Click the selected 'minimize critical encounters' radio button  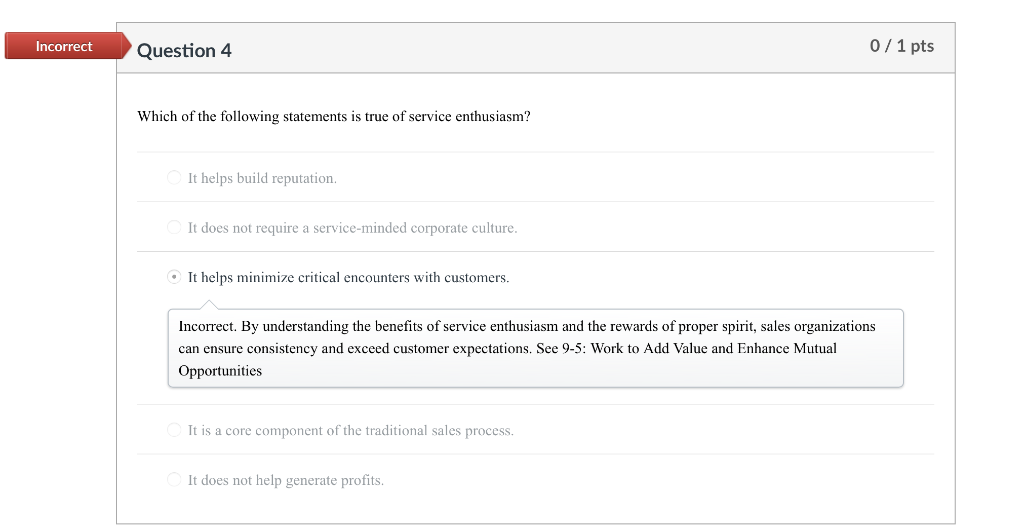click(174, 277)
